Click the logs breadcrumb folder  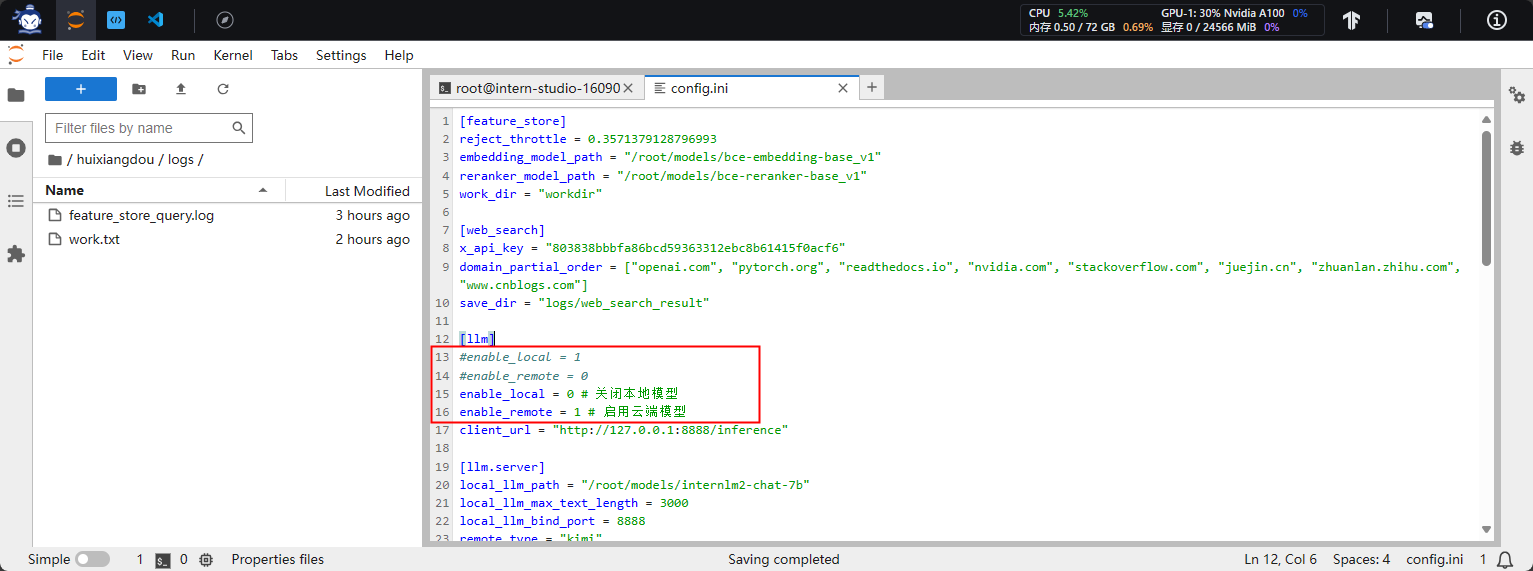coord(180,160)
